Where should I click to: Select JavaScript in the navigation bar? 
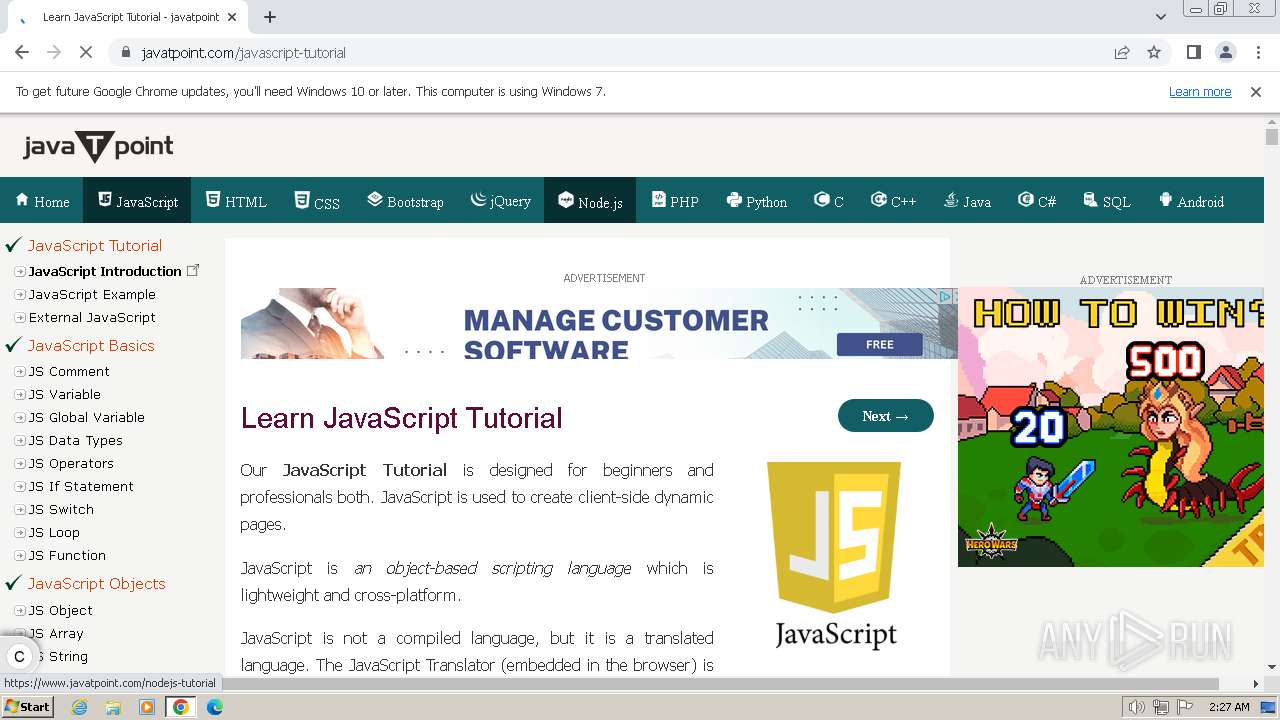click(138, 200)
